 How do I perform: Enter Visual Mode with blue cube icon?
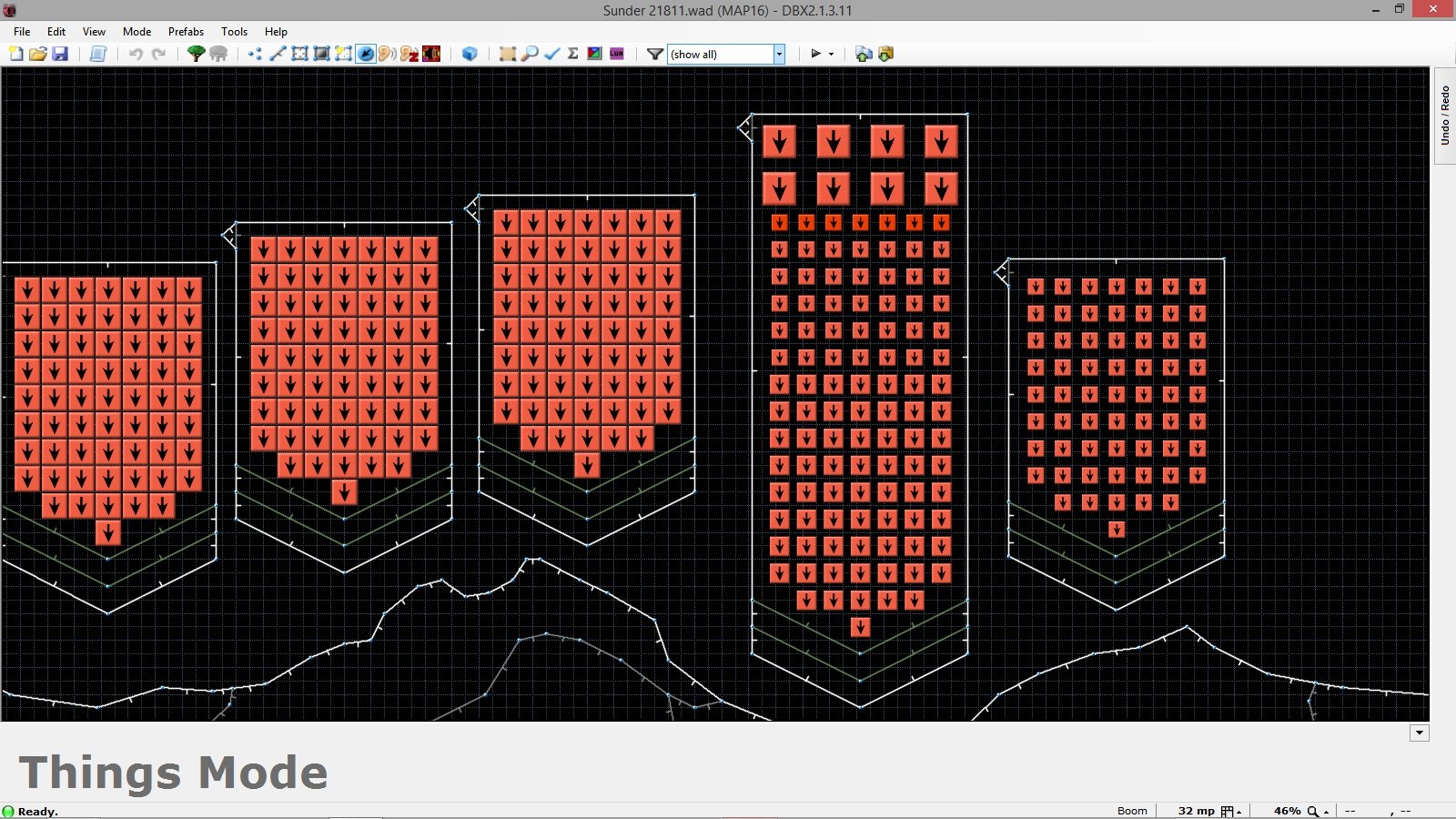tap(470, 54)
